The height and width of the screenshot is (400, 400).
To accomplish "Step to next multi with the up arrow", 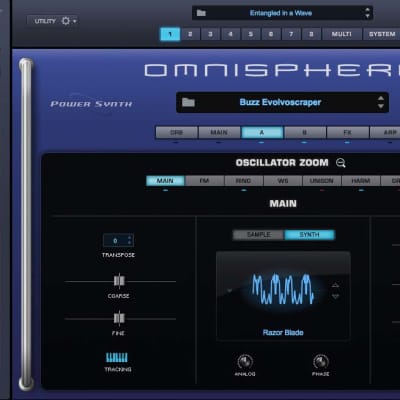I will (367, 10).
